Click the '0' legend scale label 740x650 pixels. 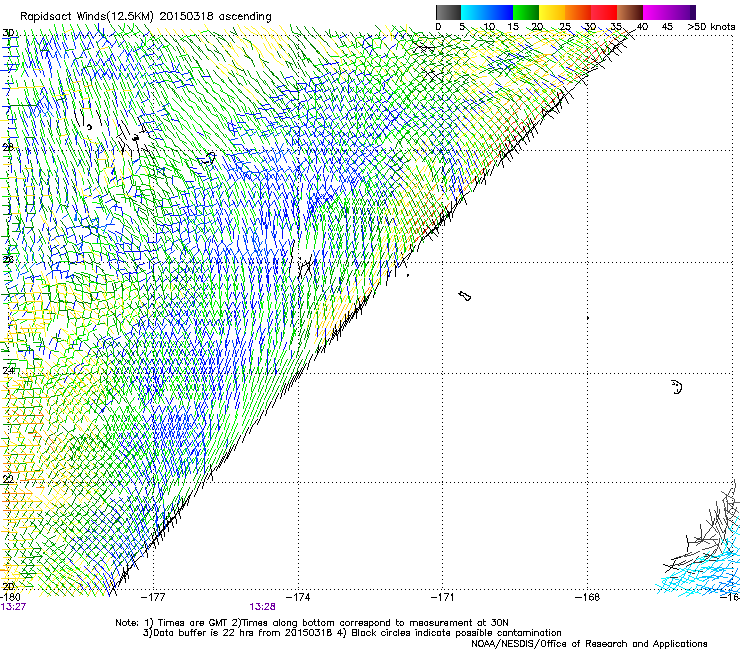(438, 27)
